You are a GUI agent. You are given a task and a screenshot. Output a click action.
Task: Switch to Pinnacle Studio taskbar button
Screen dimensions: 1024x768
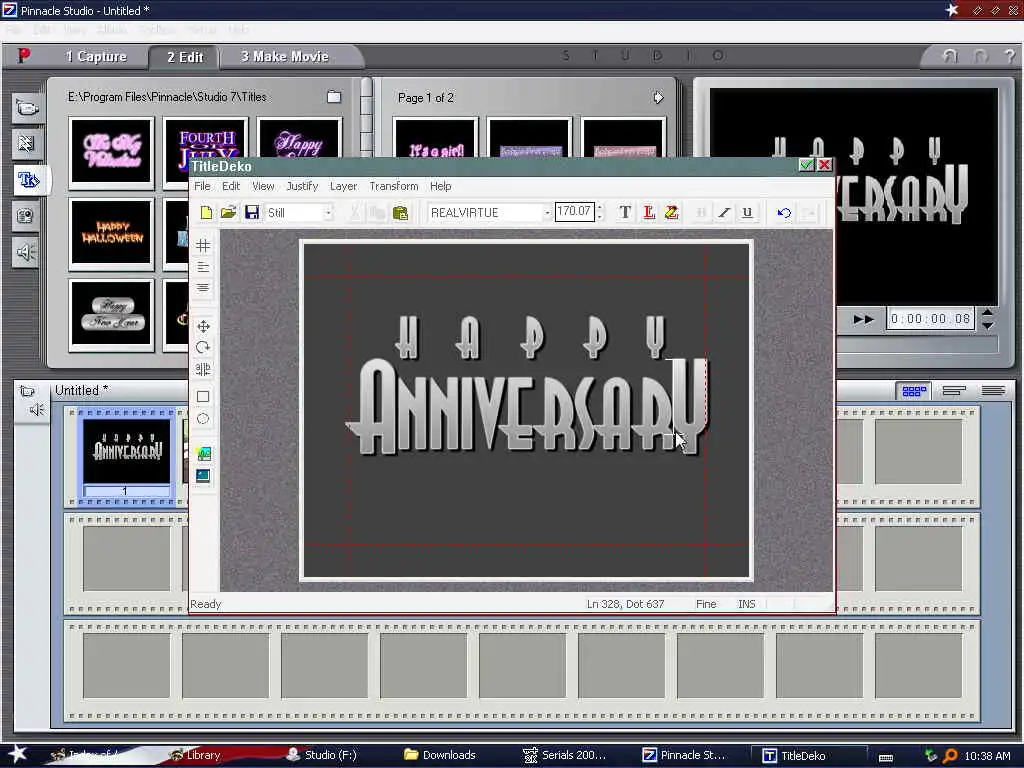click(684, 755)
